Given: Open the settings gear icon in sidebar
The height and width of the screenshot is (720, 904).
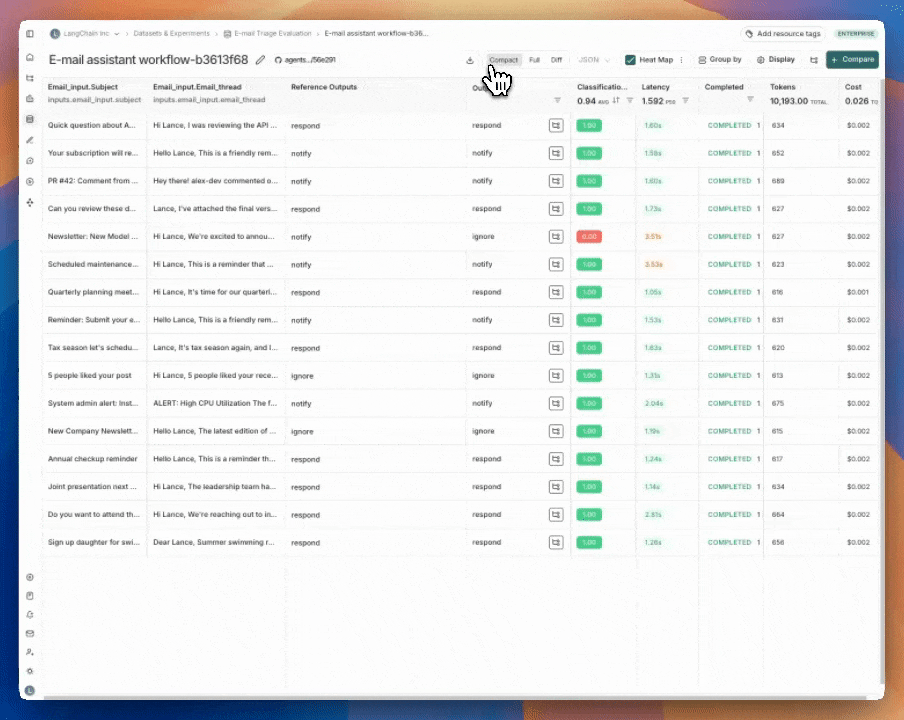Looking at the screenshot, I should click(30, 671).
